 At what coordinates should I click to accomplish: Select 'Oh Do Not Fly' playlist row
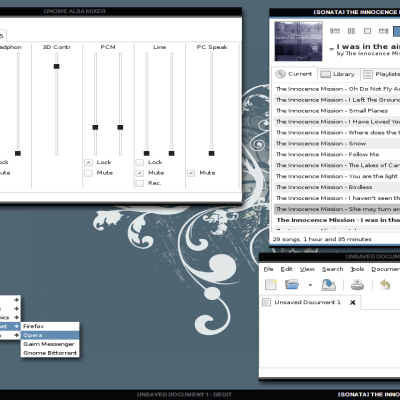pos(337,89)
